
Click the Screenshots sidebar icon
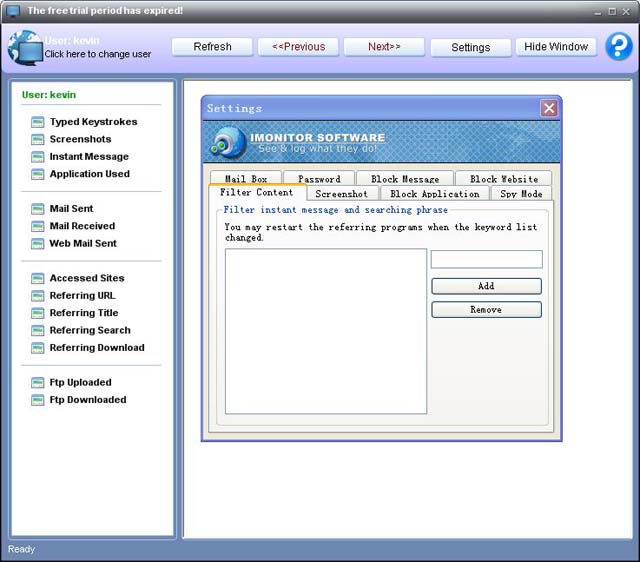coord(38,140)
